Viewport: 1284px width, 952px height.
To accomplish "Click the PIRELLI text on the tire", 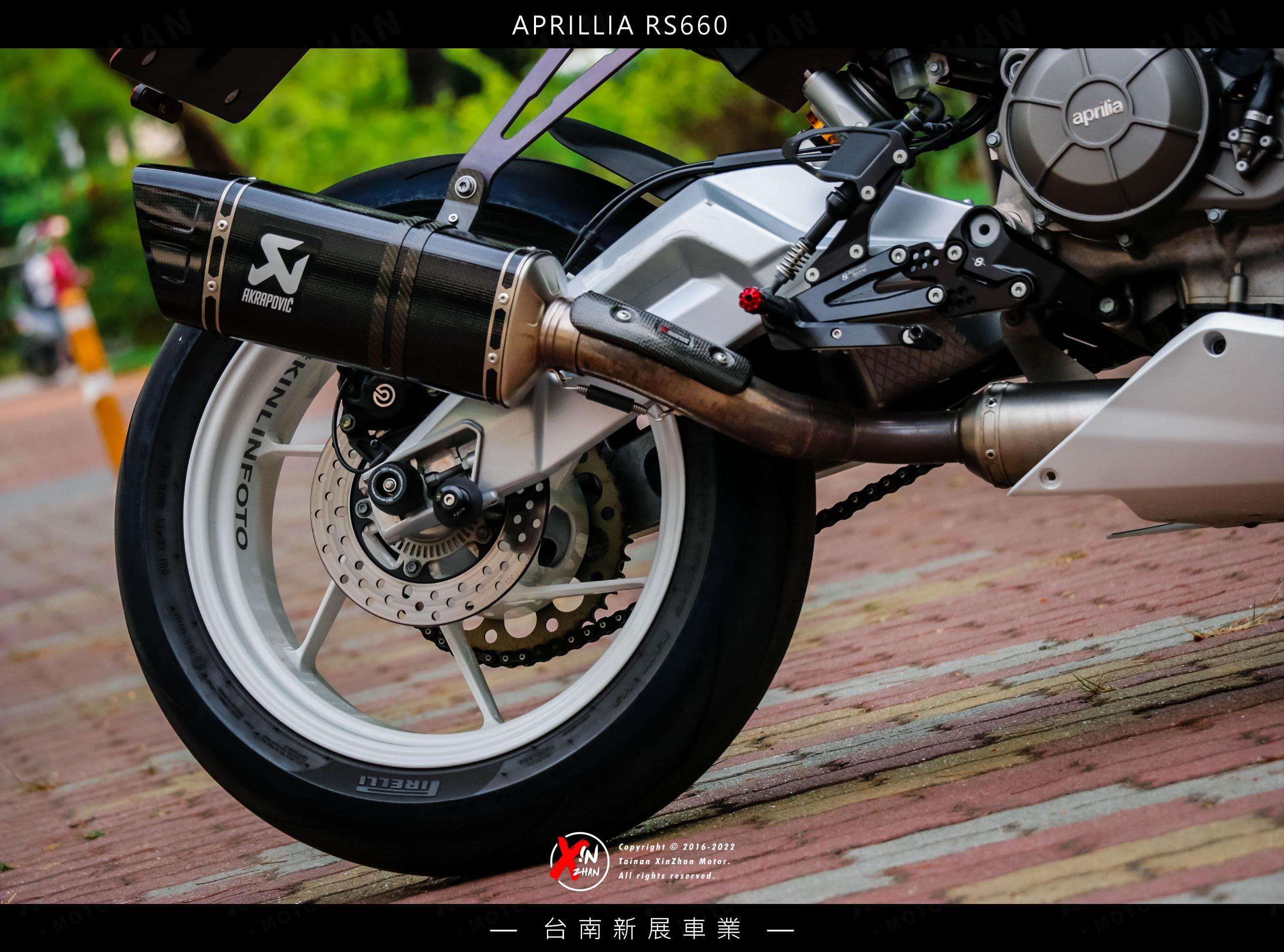I will (399, 787).
